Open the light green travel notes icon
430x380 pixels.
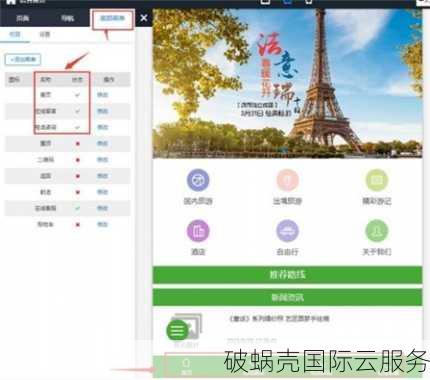click(x=377, y=180)
